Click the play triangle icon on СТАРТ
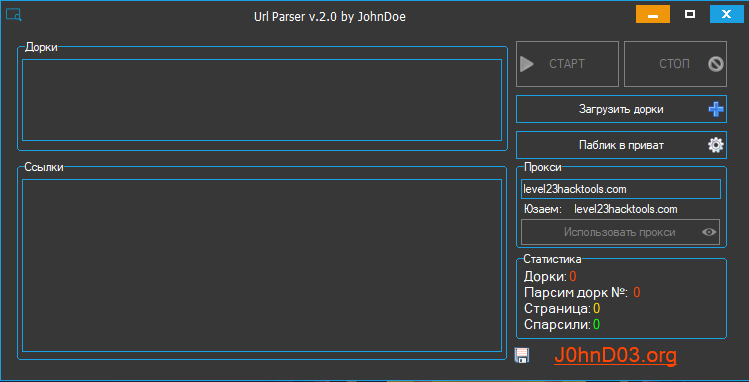Image resolution: width=749 pixels, height=382 pixels. coord(527,64)
